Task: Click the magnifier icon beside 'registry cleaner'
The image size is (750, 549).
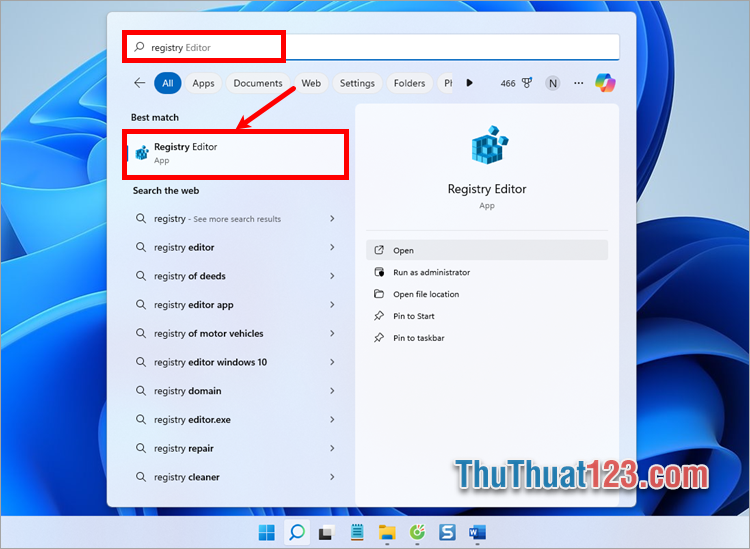Action: click(x=141, y=477)
